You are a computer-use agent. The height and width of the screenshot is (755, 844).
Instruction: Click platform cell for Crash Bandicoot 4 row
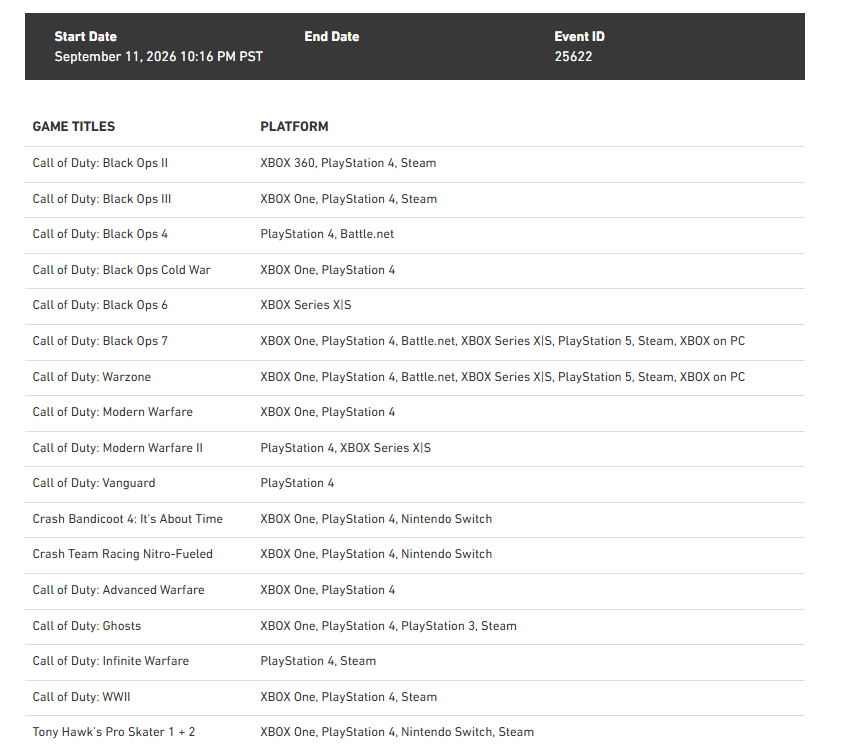[x=376, y=519]
